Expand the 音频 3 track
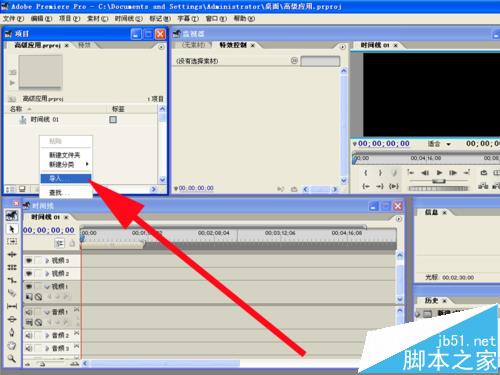The image size is (500, 375). (x=47, y=348)
